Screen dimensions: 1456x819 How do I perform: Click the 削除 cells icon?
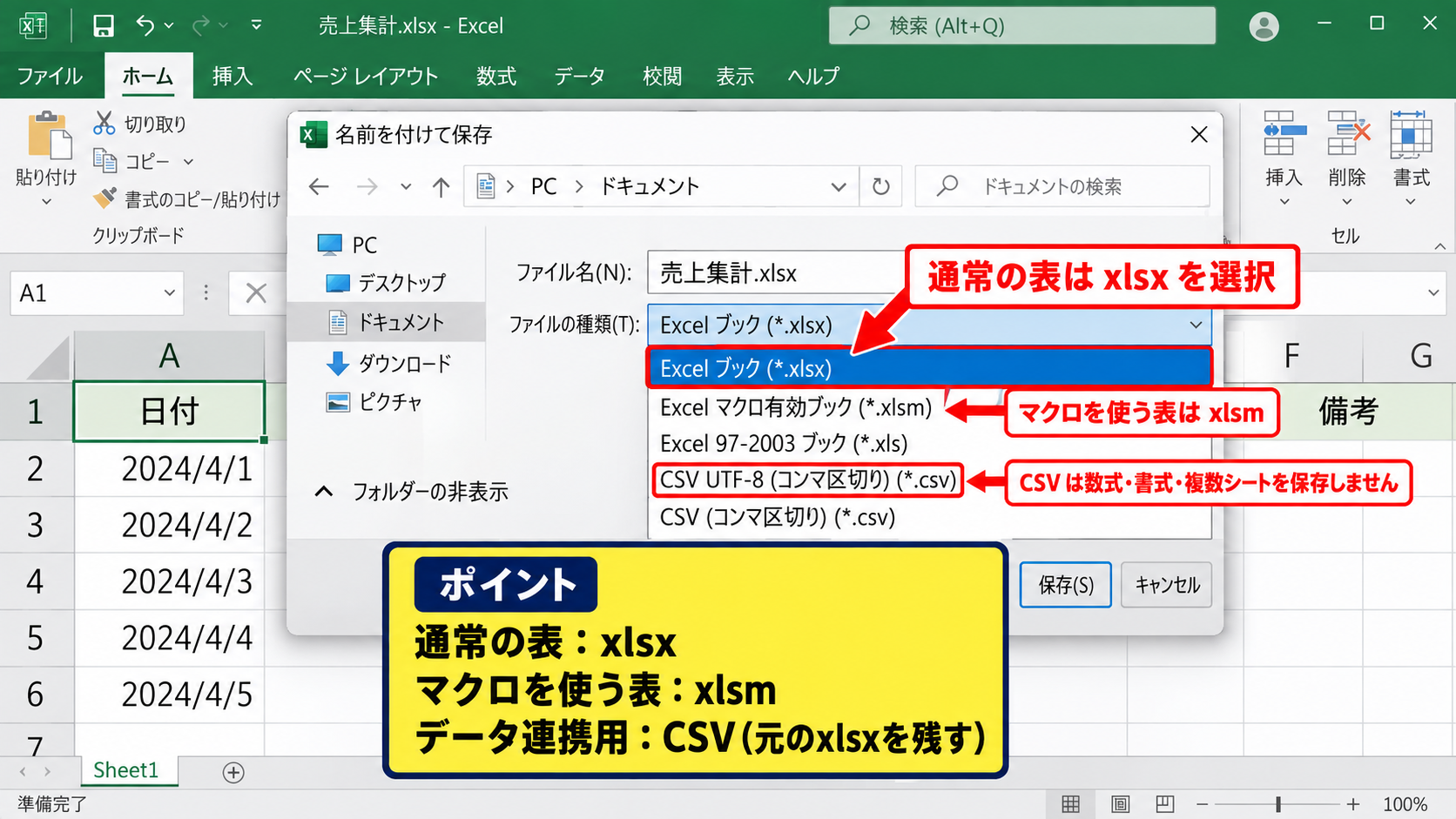pos(1347,132)
